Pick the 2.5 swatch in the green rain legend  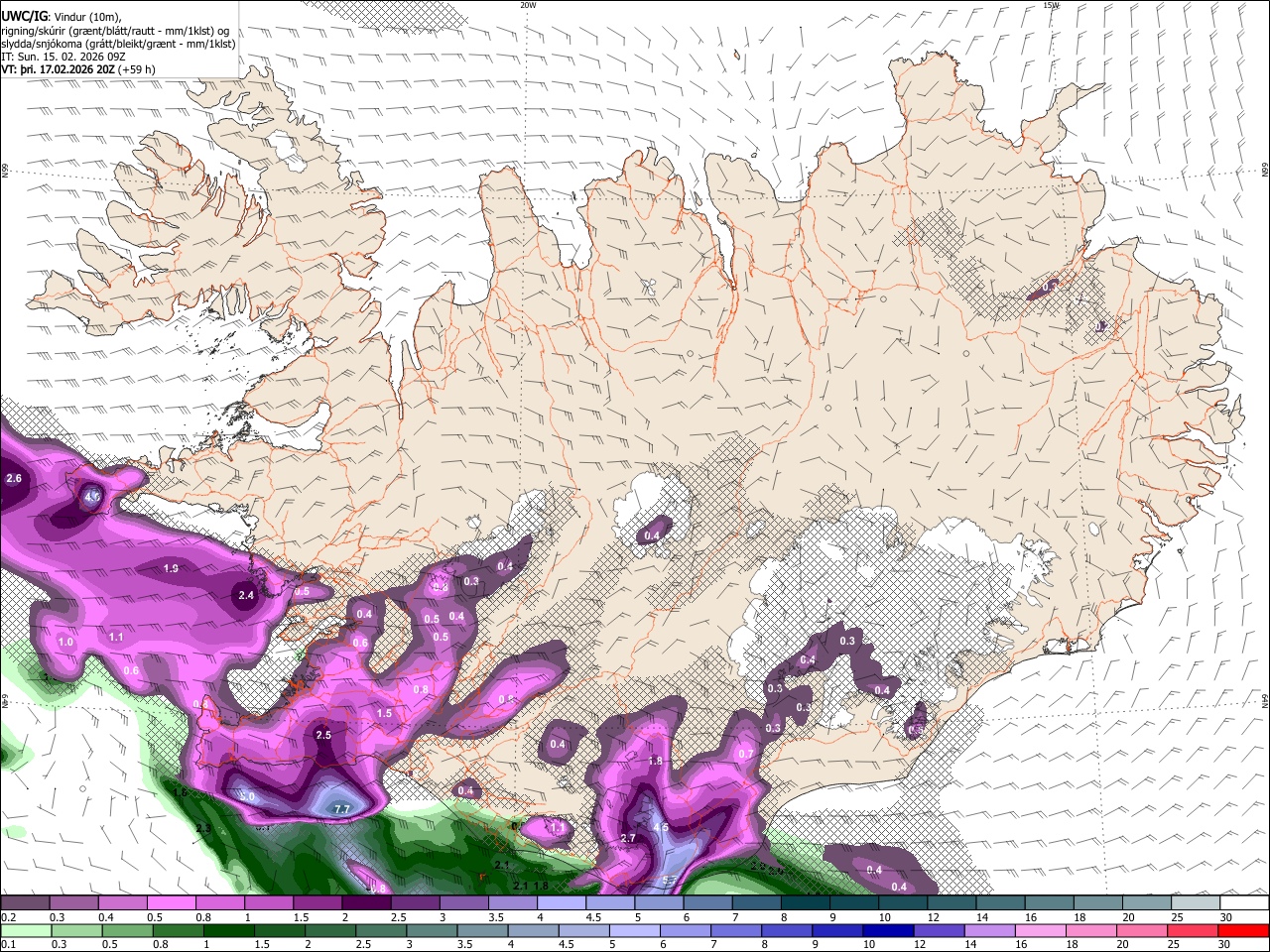coord(381,930)
